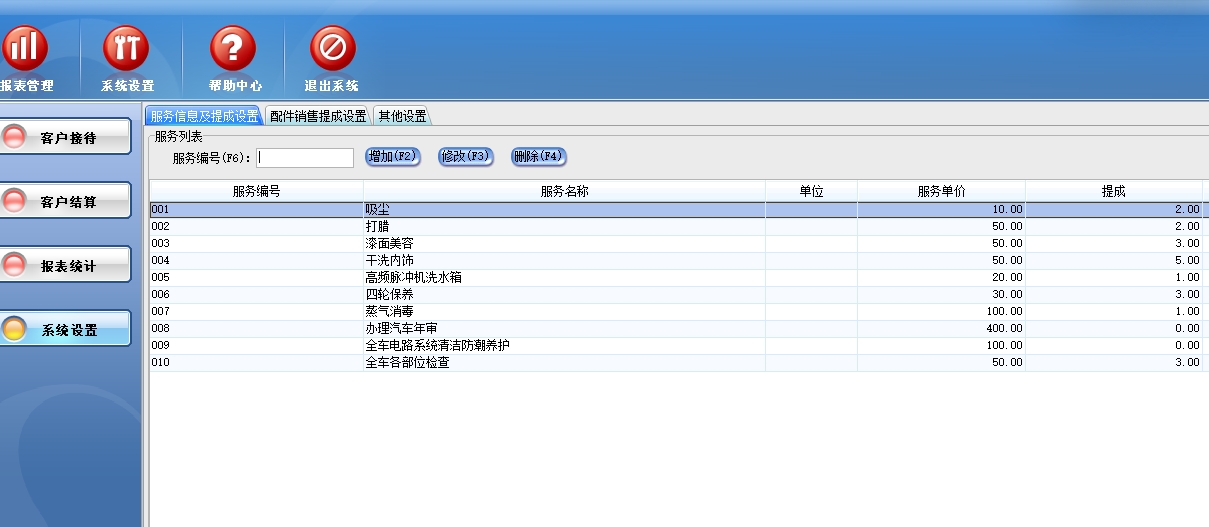The image size is (1209, 527).
Task: Open the 服务信息及提成设置 tab
Action: (x=204, y=116)
